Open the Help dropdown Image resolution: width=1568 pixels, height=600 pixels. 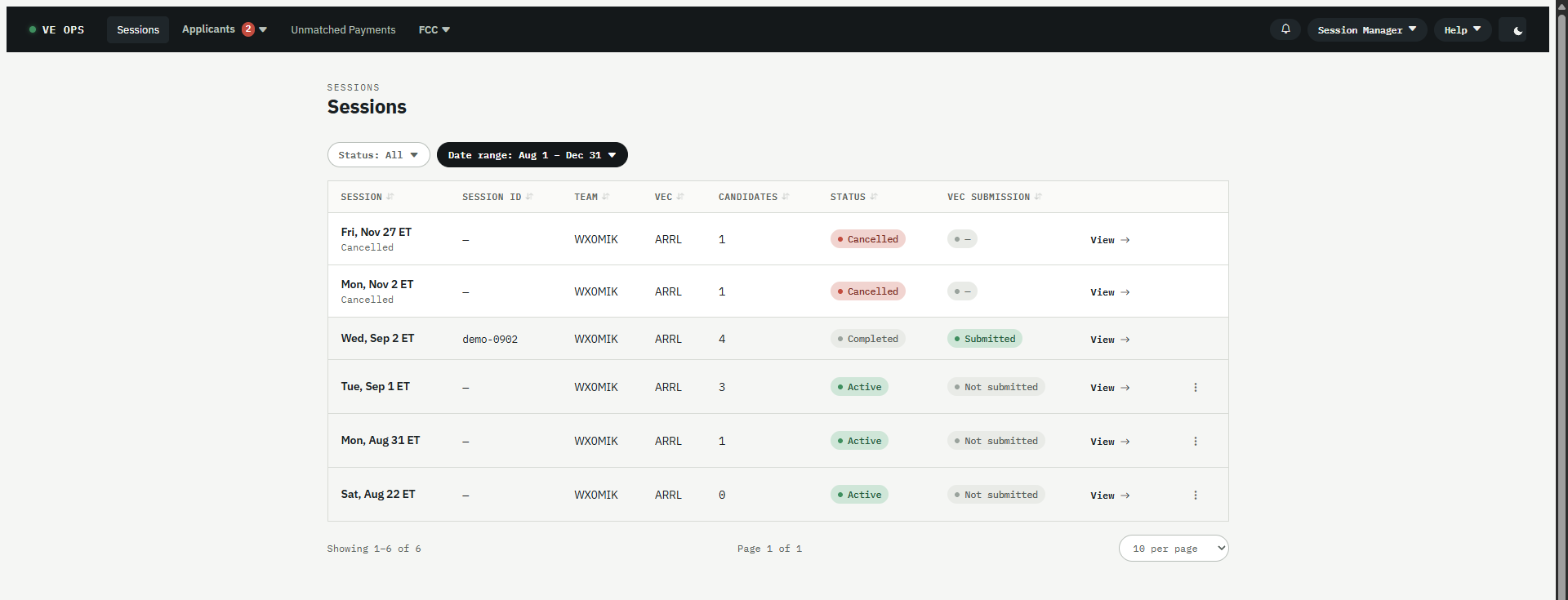tap(1462, 30)
